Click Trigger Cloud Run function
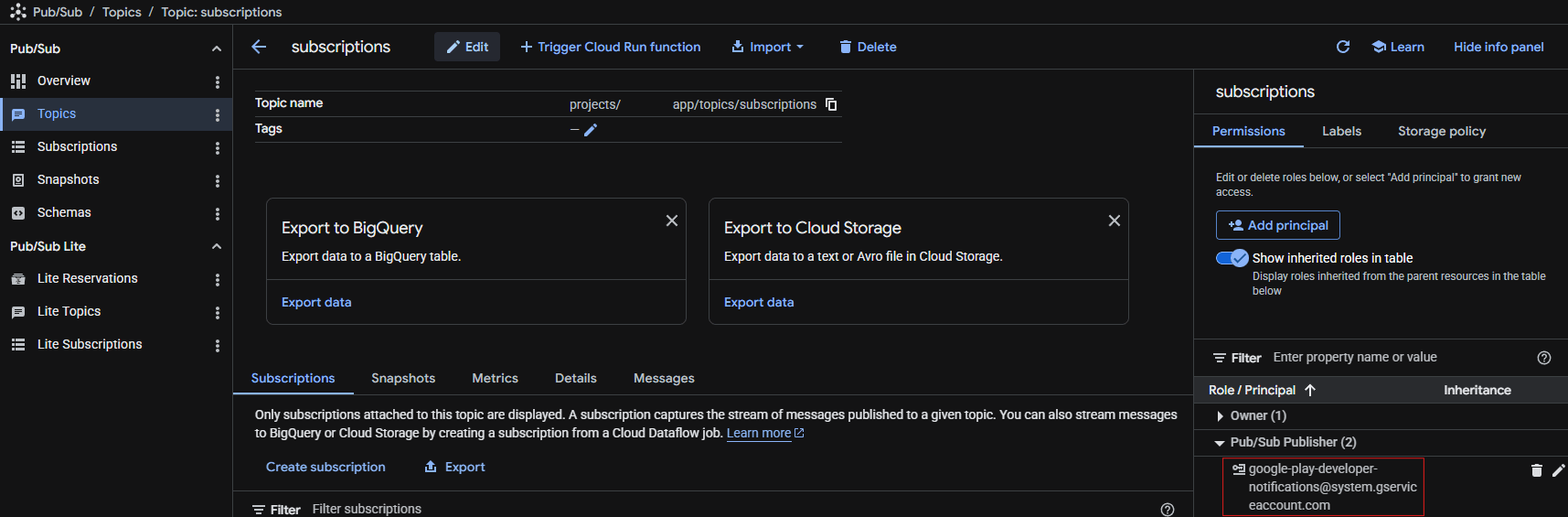The image size is (1568, 517). [611, 47]
